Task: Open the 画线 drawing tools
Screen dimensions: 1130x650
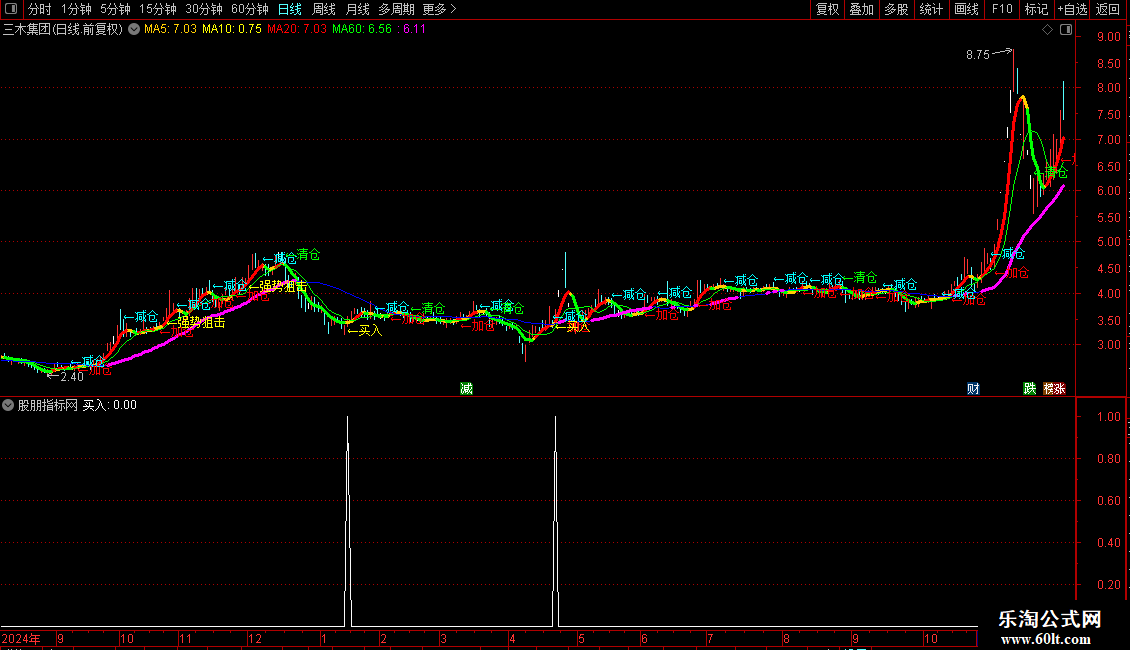Action: (966, 9)
